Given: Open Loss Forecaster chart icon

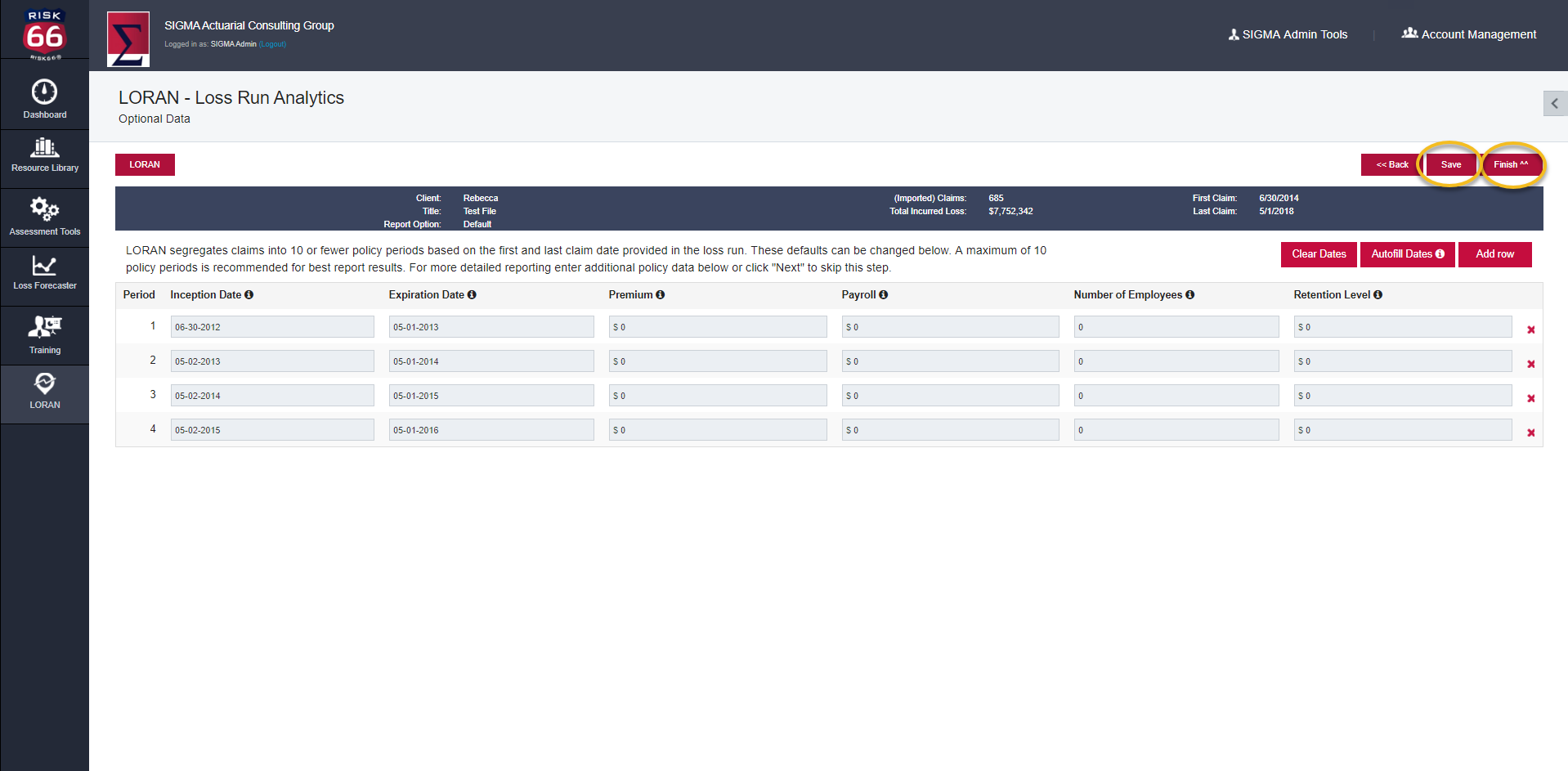Looking at the screenshot, I should pos(44,266).
